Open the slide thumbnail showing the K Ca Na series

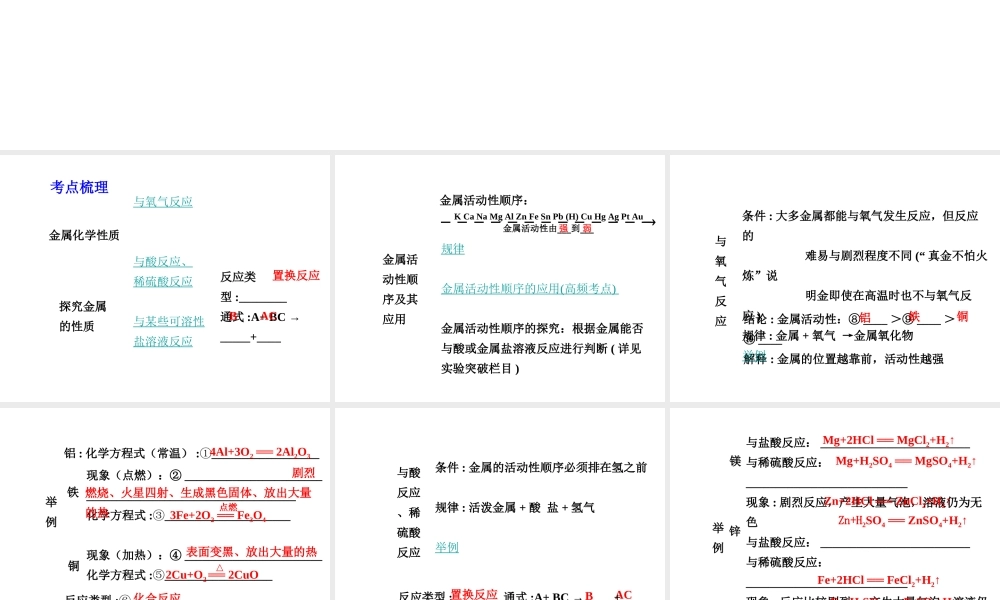tap(500, 278)
